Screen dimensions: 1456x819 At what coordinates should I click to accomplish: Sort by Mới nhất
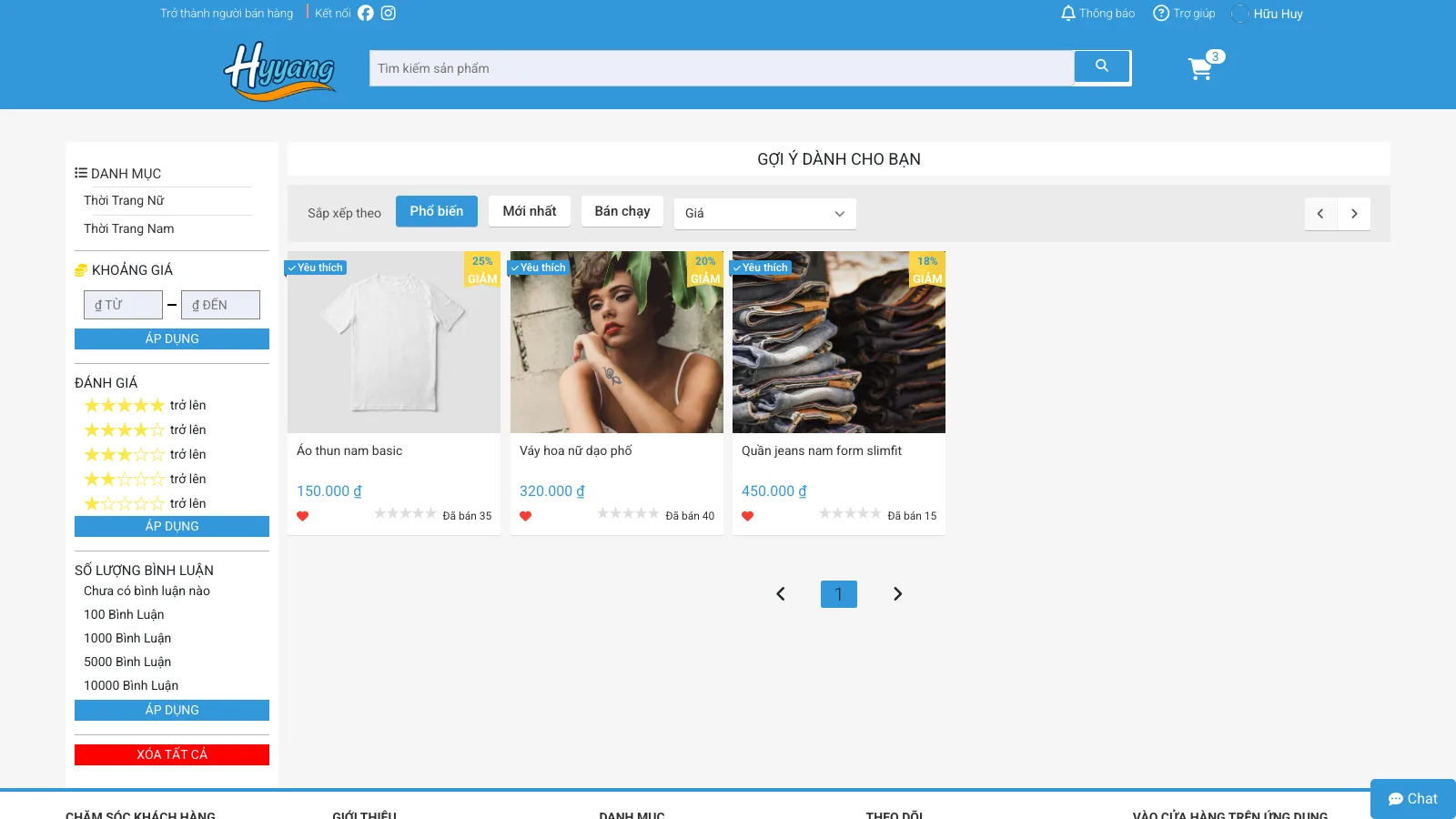point(530,211)
